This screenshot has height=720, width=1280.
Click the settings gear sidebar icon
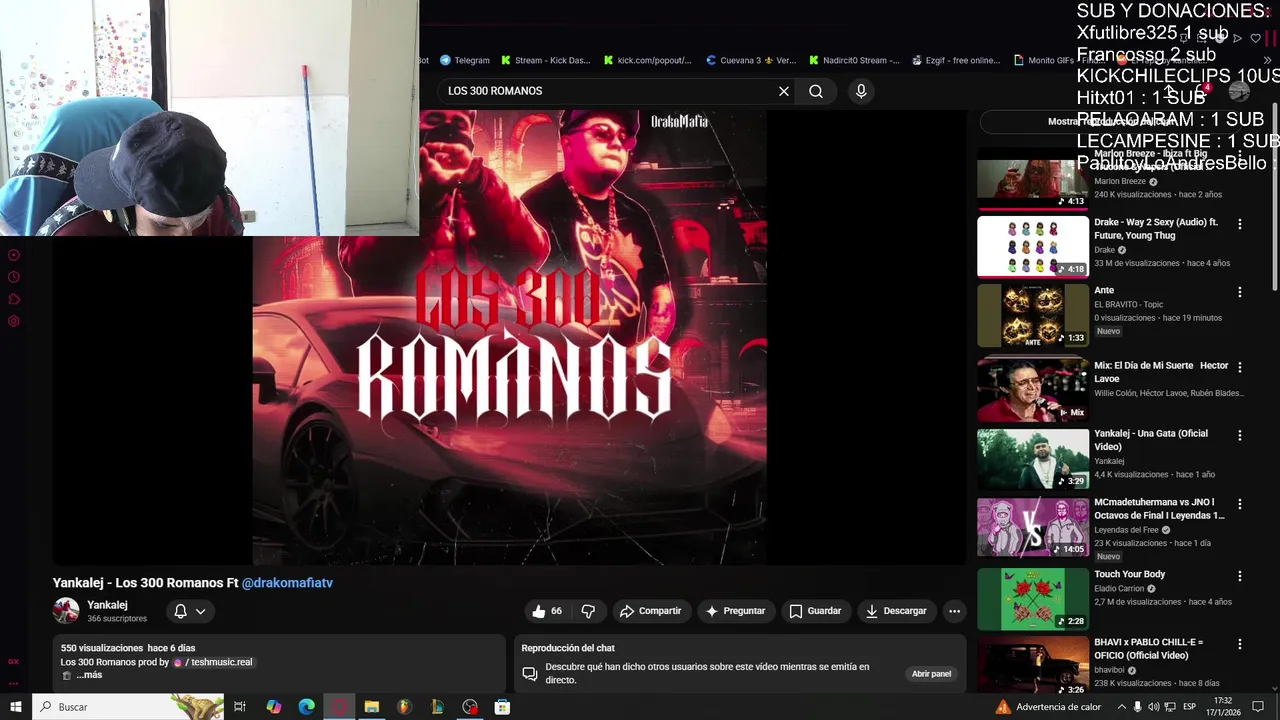click(x=14, y=321)
